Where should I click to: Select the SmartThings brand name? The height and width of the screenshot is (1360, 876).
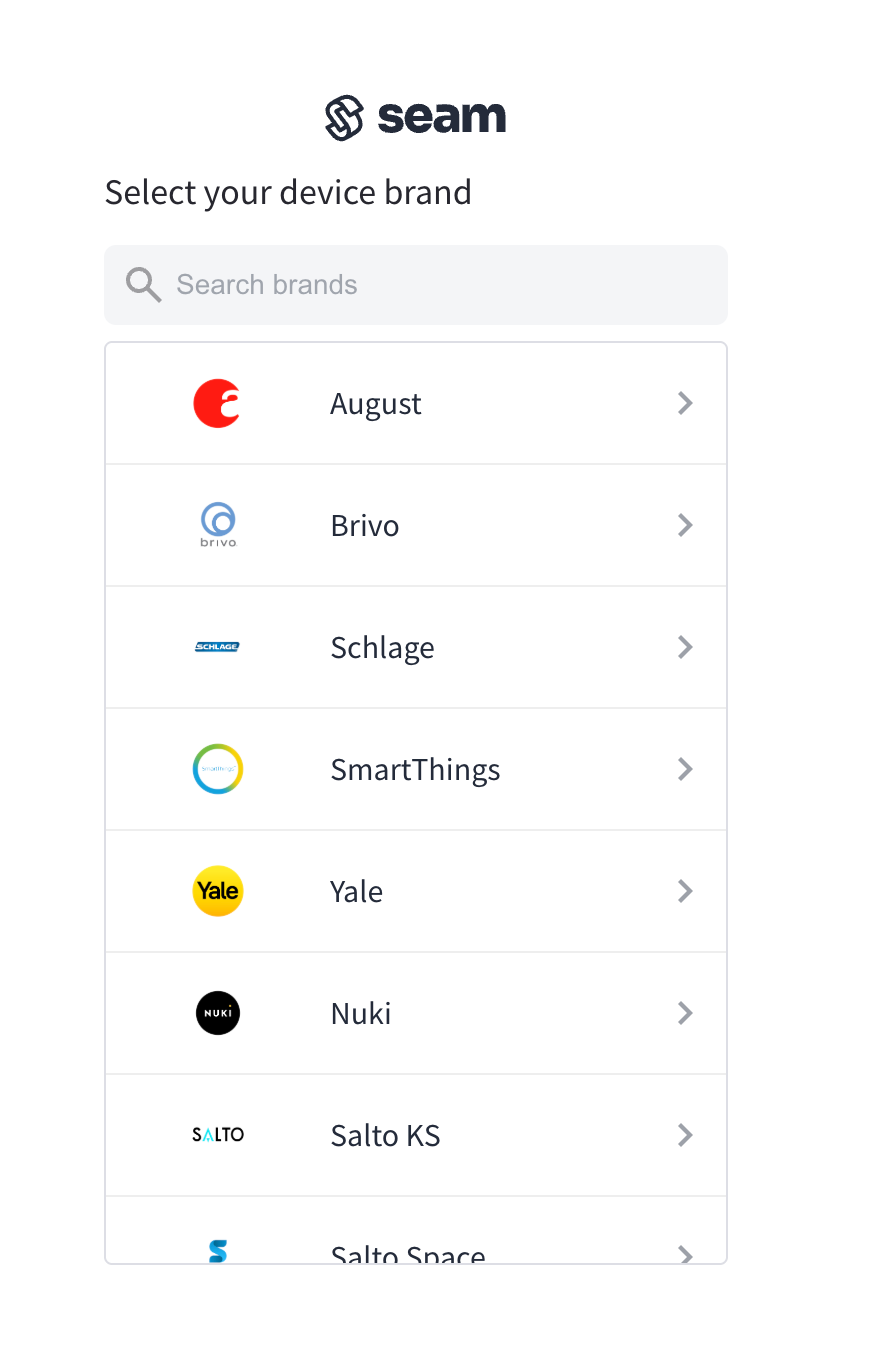click(x=415, y=769)
